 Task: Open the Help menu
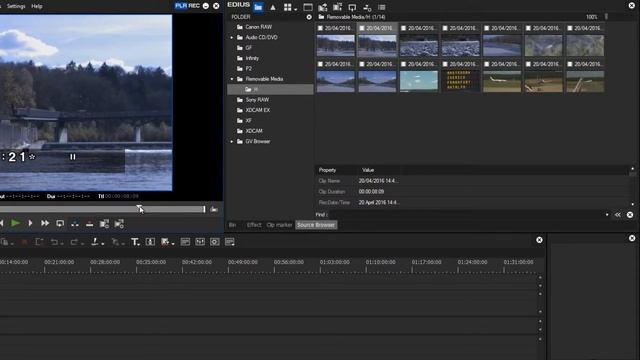tap(37, 6)
